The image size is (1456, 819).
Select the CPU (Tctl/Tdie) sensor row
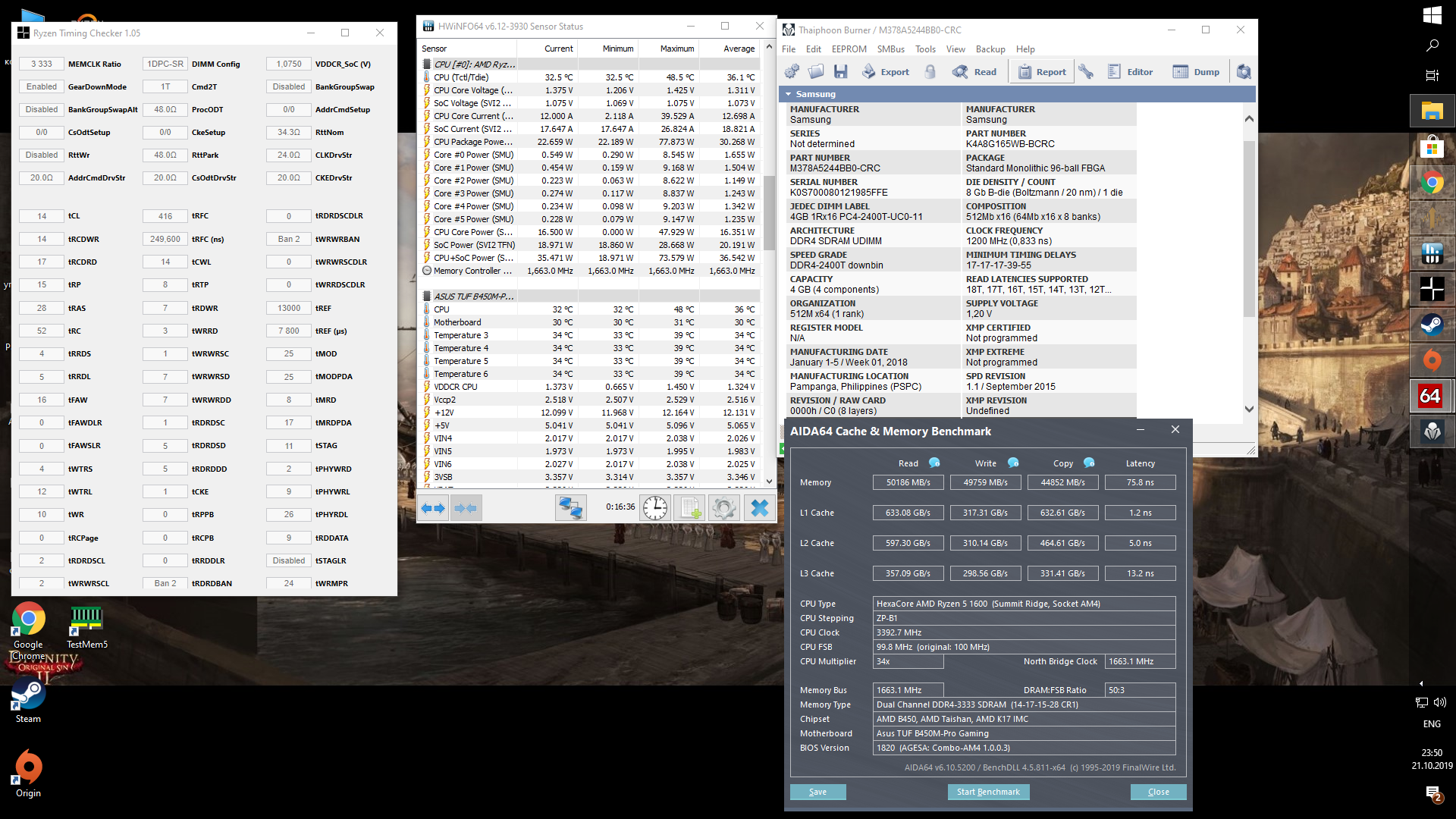[x=591, y=77]
